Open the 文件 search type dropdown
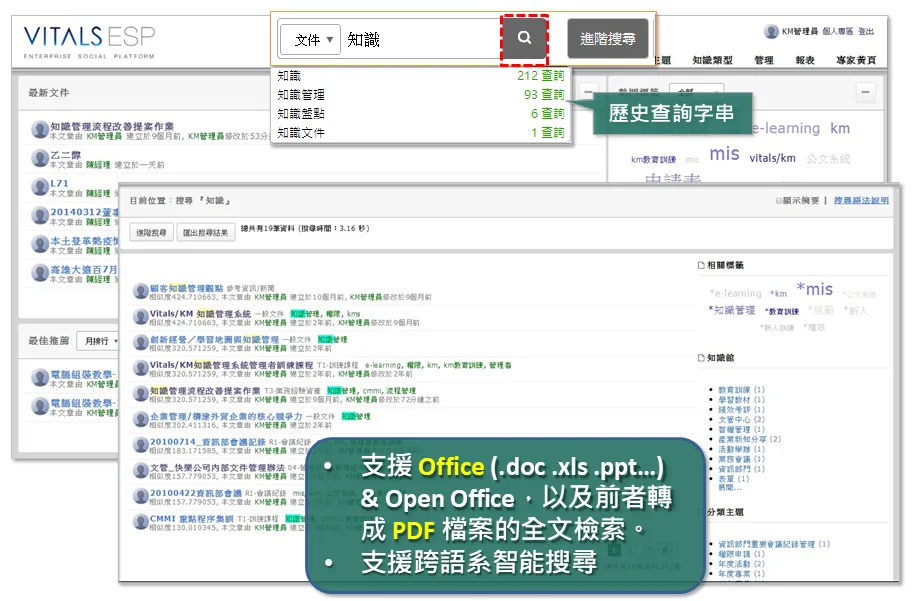Viewport: 914px width, 601px height. pyautogui.click(x=310, y=40)
